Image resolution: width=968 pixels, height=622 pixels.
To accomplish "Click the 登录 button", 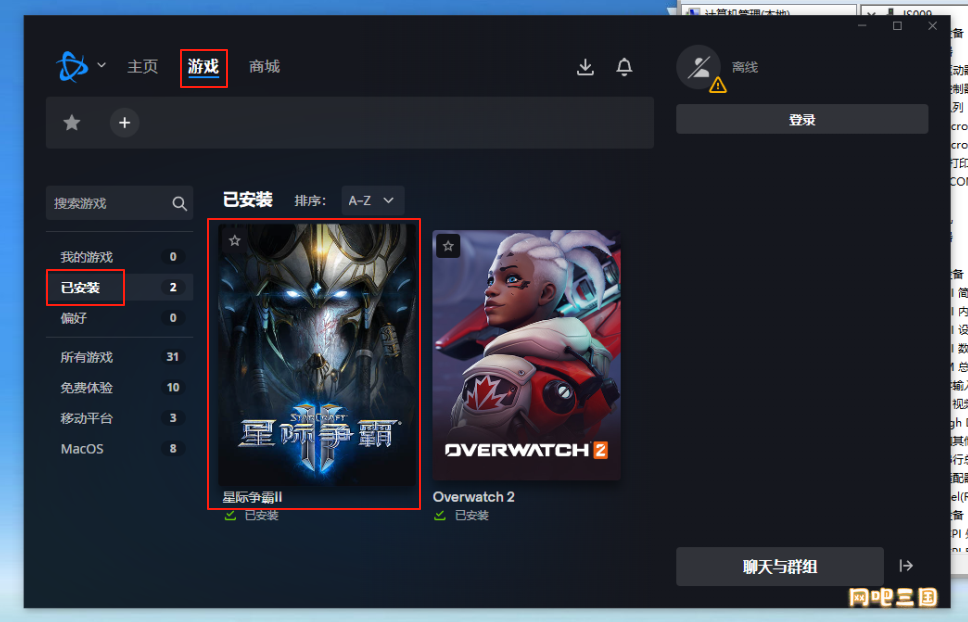I will click(802, 119).
